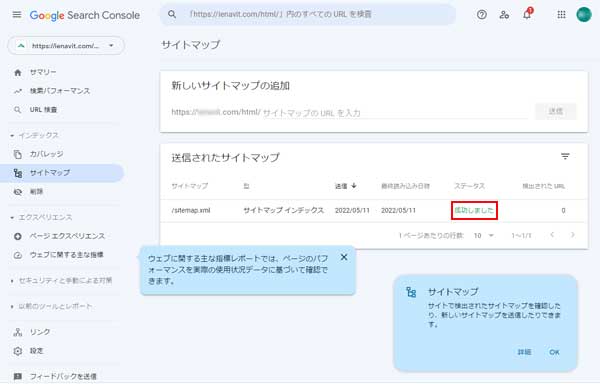The width and height of the screenshot is (600, 384).
Task: Open ウェブに関する主な指標 in sidebar
Action: click(x=67, y=255)
